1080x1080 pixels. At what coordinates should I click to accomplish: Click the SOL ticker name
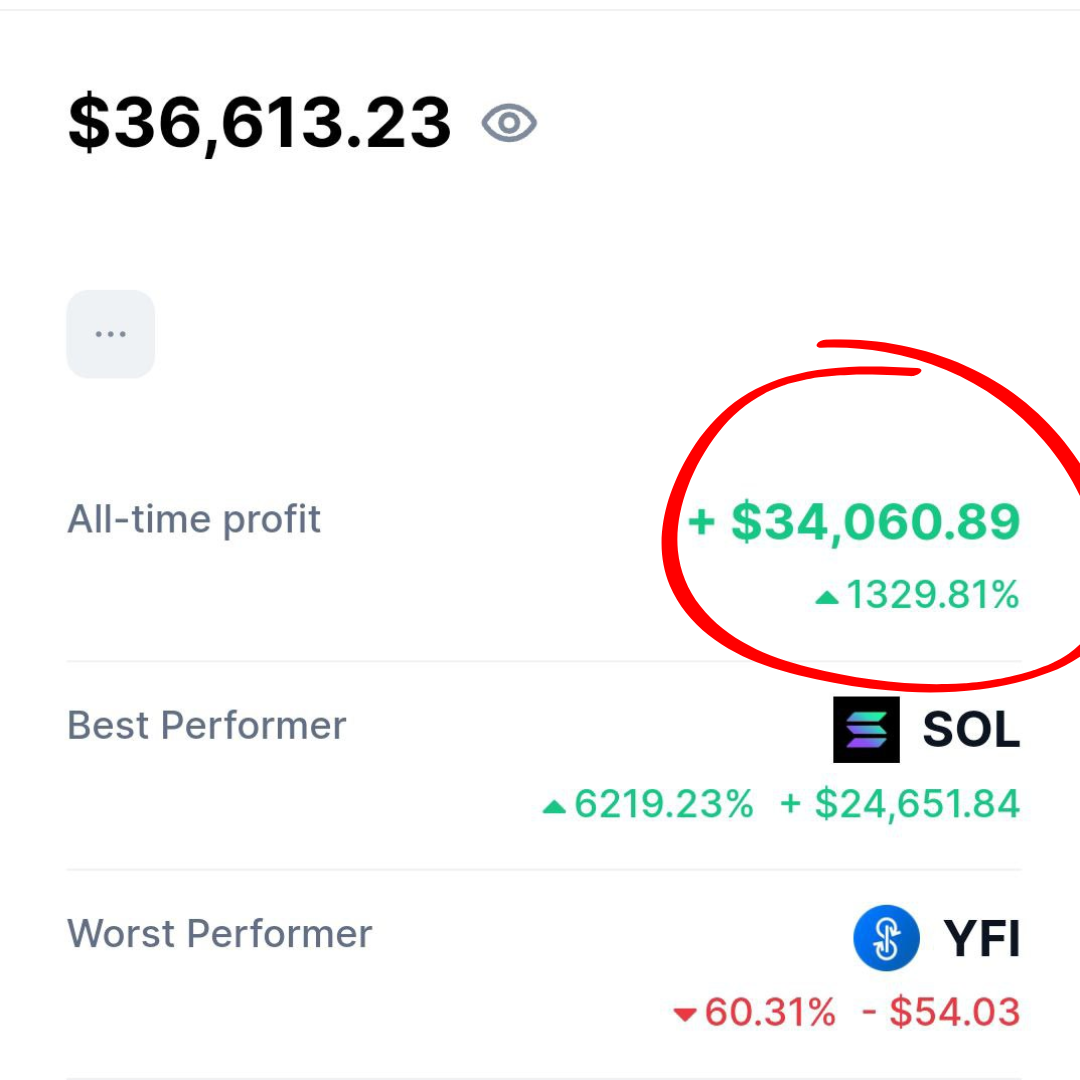[x=970, y=731]
